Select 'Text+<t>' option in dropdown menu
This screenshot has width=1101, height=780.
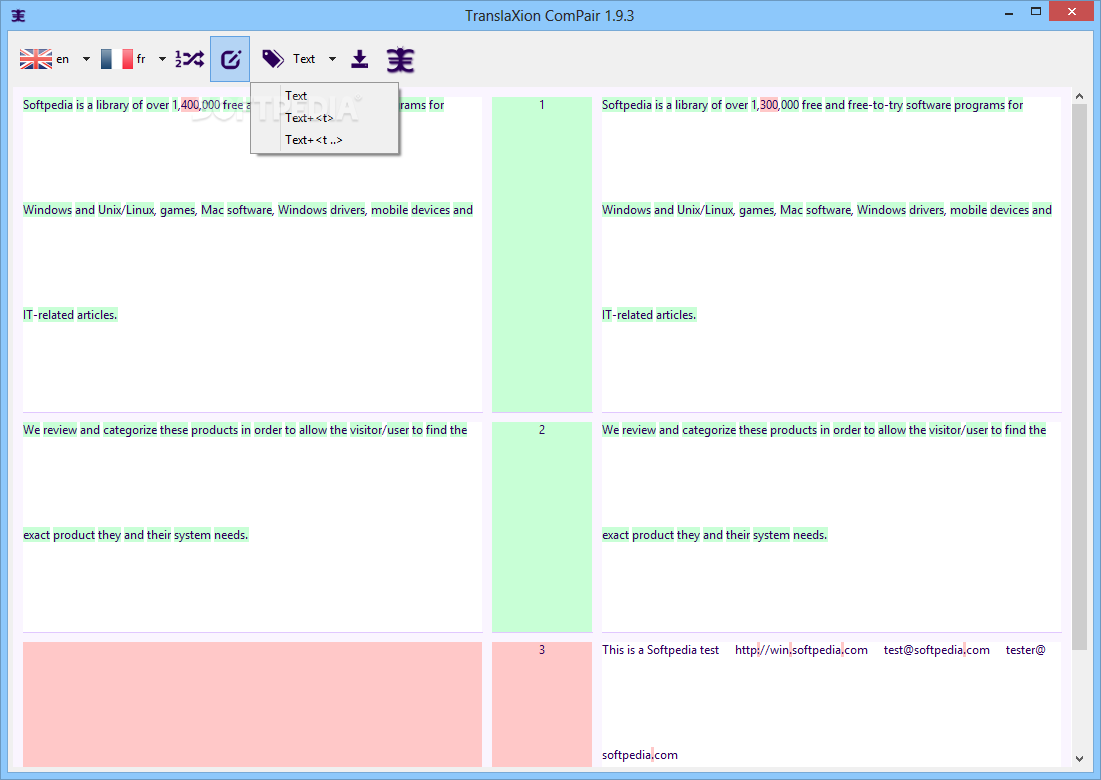[x=324, y=118]
